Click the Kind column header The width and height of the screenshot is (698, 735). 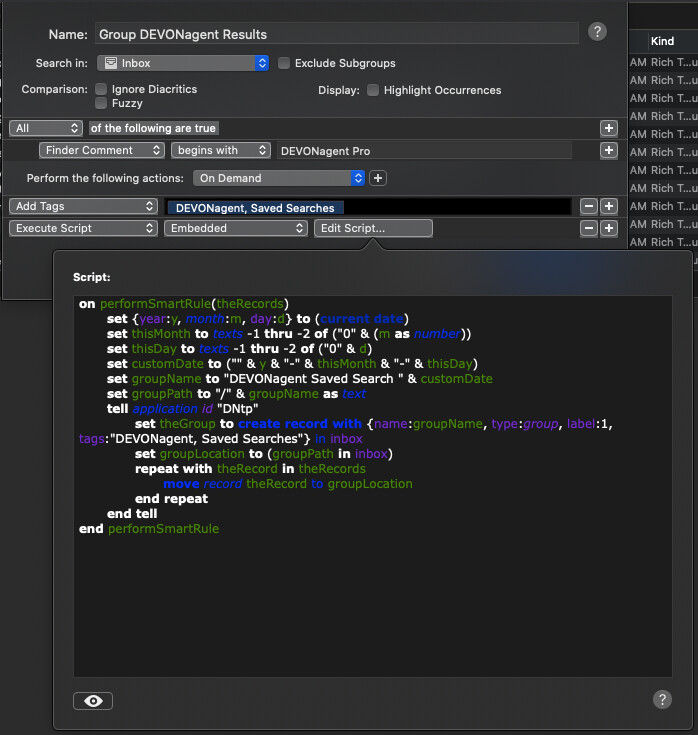click(662, 41)
